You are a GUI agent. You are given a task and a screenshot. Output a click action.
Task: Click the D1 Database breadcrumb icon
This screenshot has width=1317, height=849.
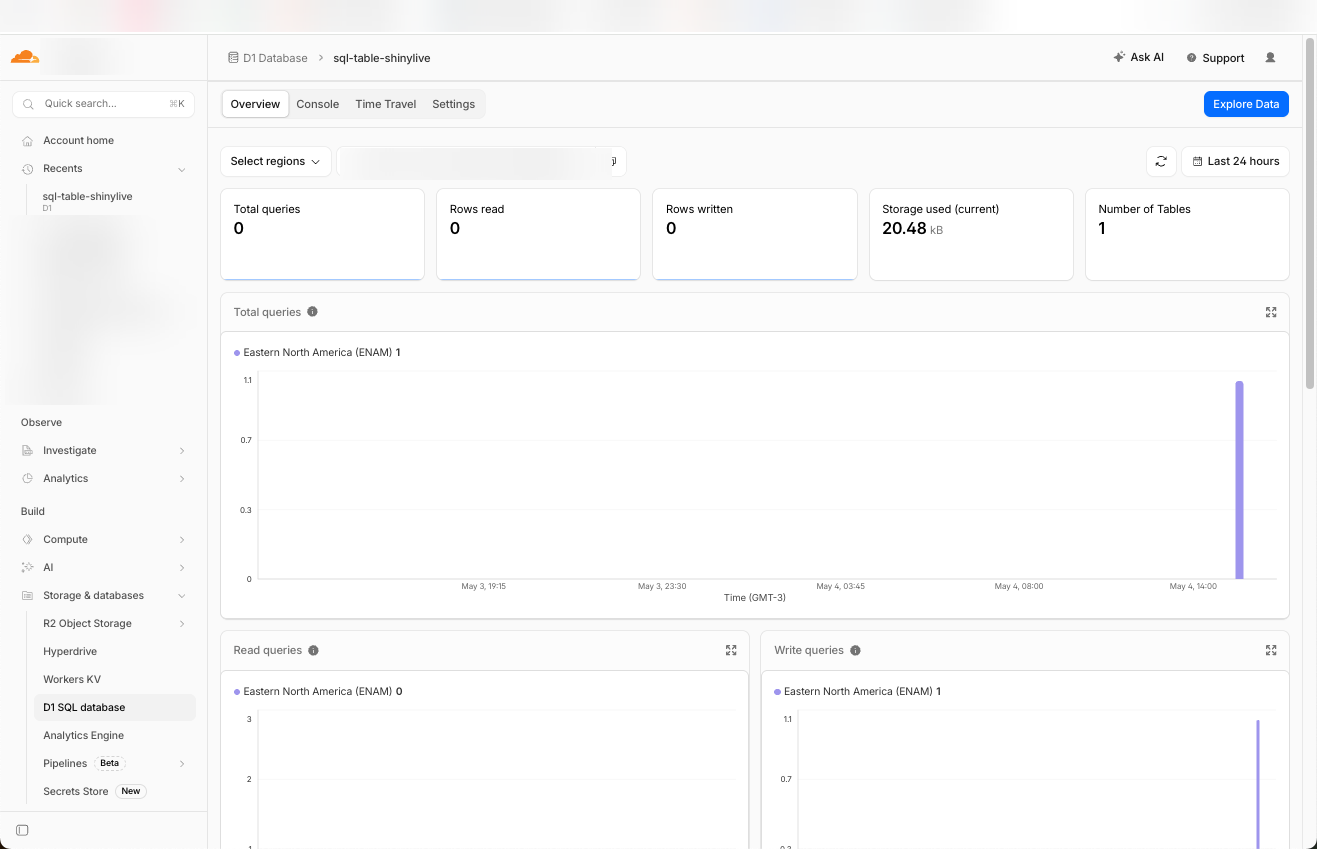coord(233,58)
